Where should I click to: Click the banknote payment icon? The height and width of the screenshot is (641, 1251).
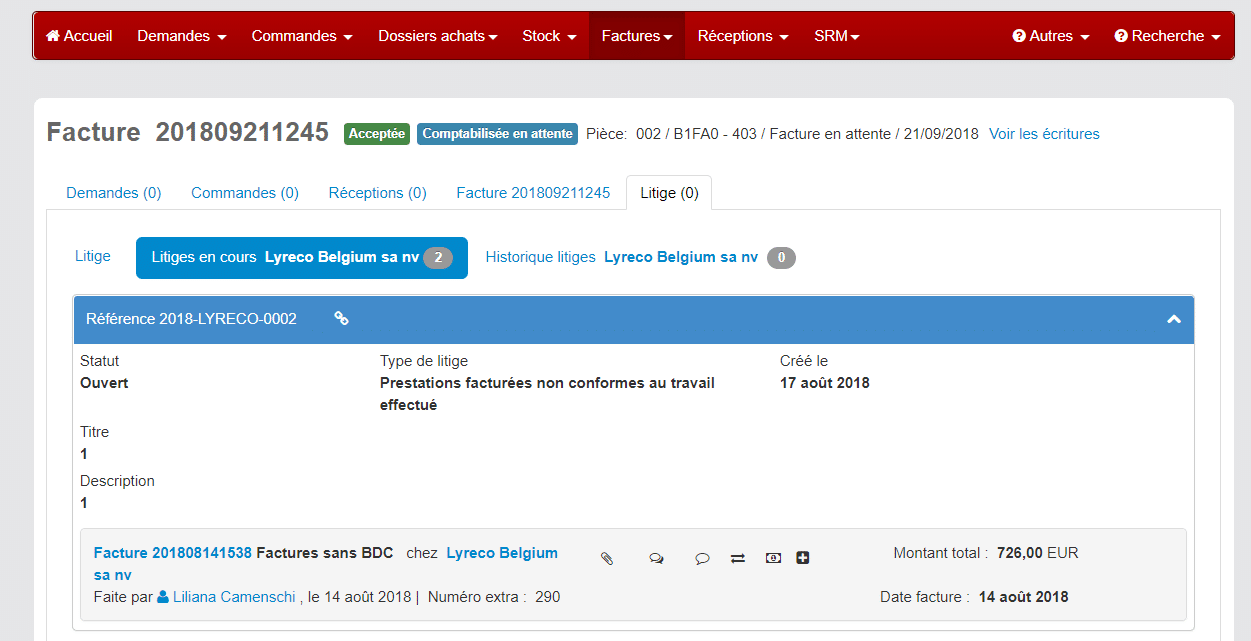[x=773, y=557]
